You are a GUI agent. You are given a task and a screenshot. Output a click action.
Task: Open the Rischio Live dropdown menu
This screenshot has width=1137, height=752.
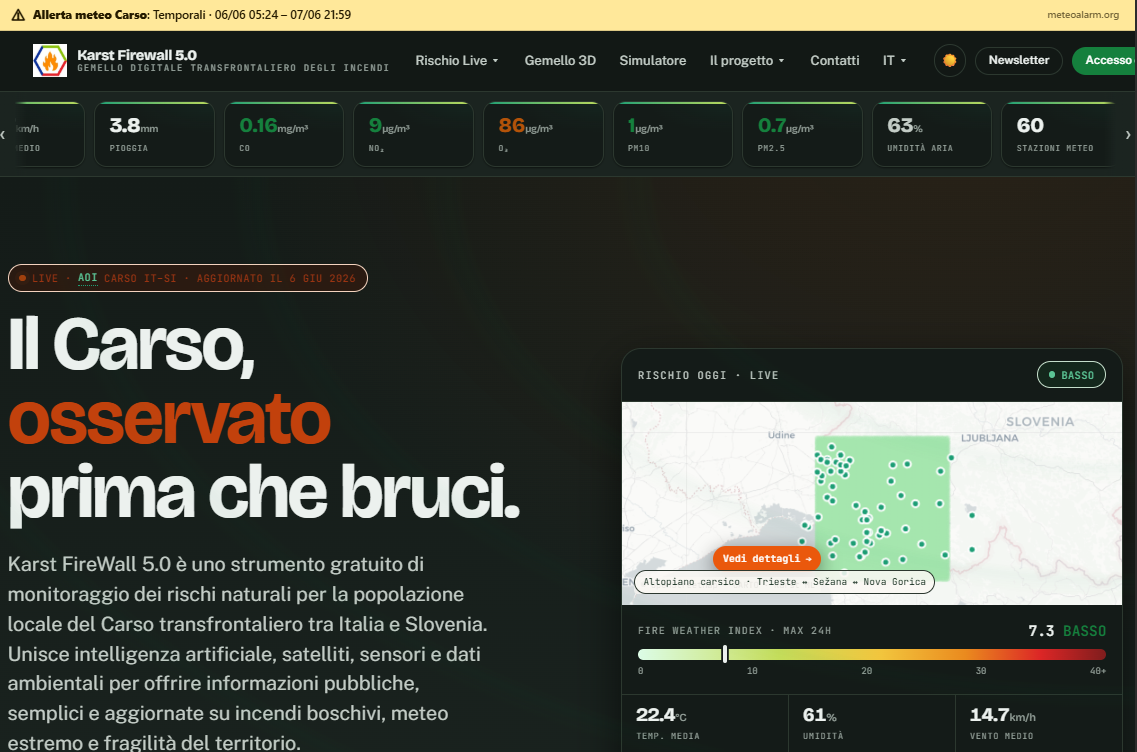pos(457,61)
